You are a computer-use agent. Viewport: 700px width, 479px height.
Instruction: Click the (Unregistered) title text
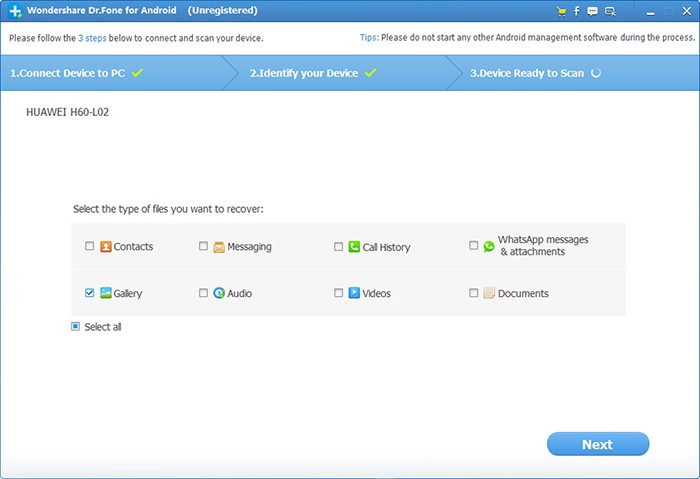(x=222, y=10)
